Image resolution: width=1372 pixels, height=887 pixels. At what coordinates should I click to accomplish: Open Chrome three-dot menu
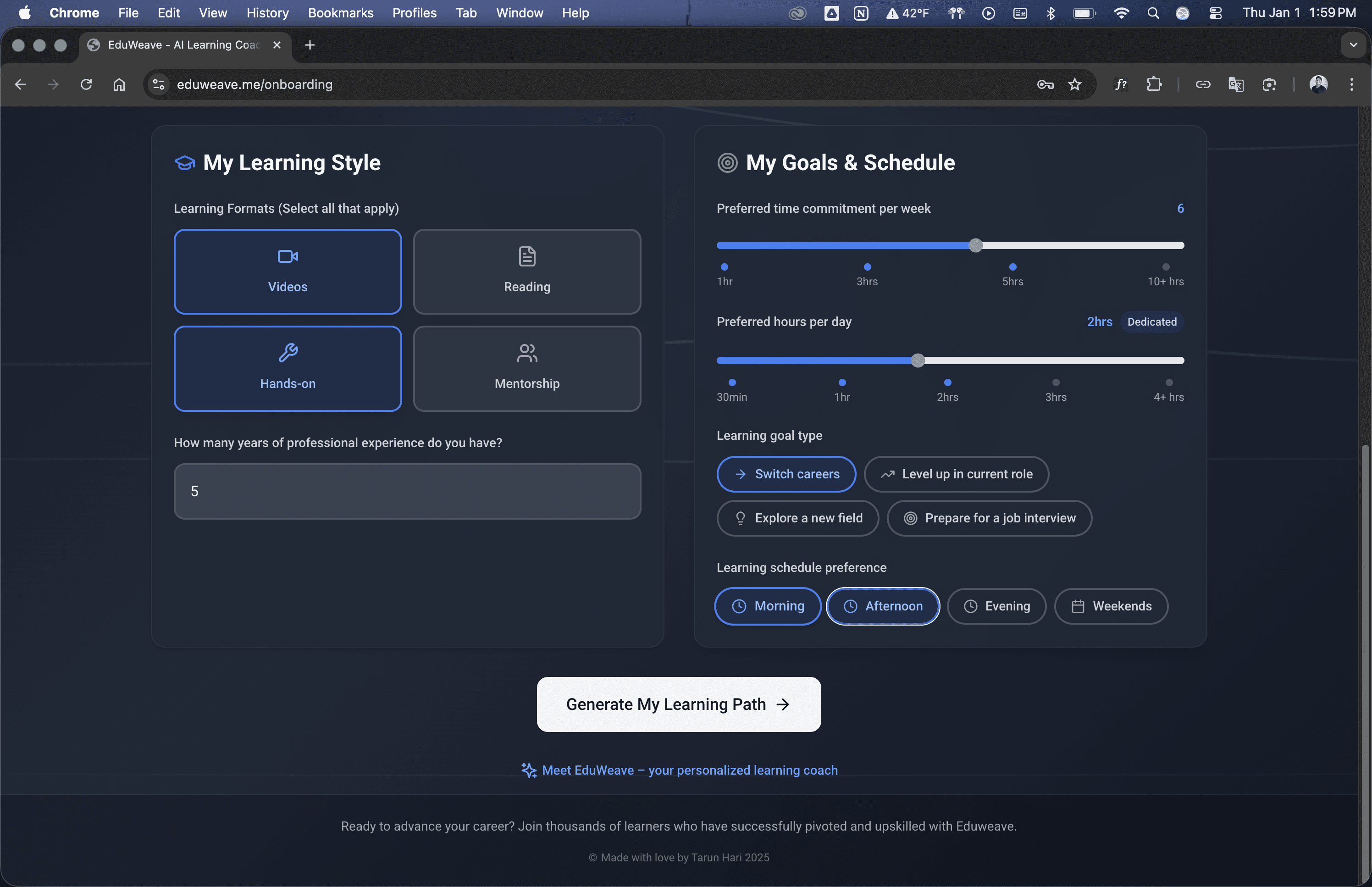click(x=1351, y=85)
